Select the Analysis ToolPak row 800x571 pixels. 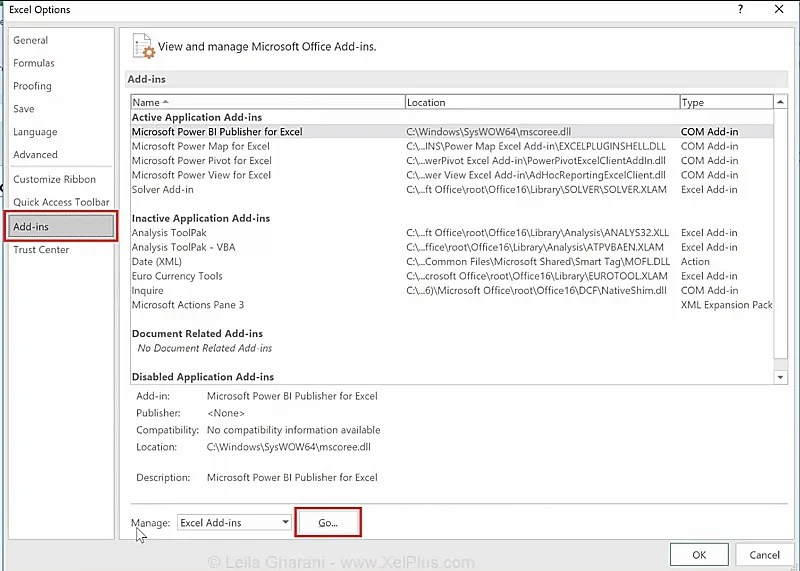(452, 233)
